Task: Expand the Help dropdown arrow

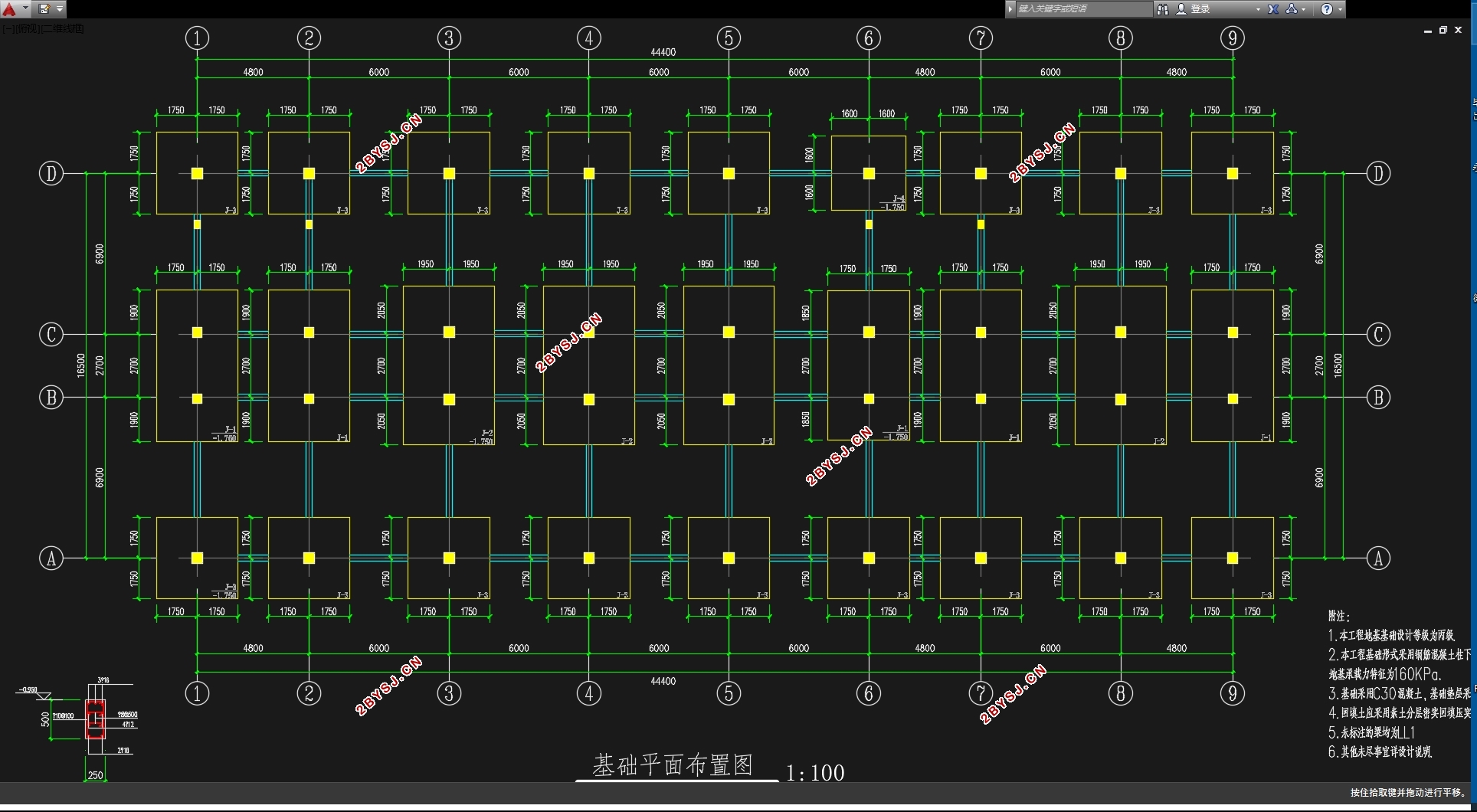Action: [x=1339, y=10]
